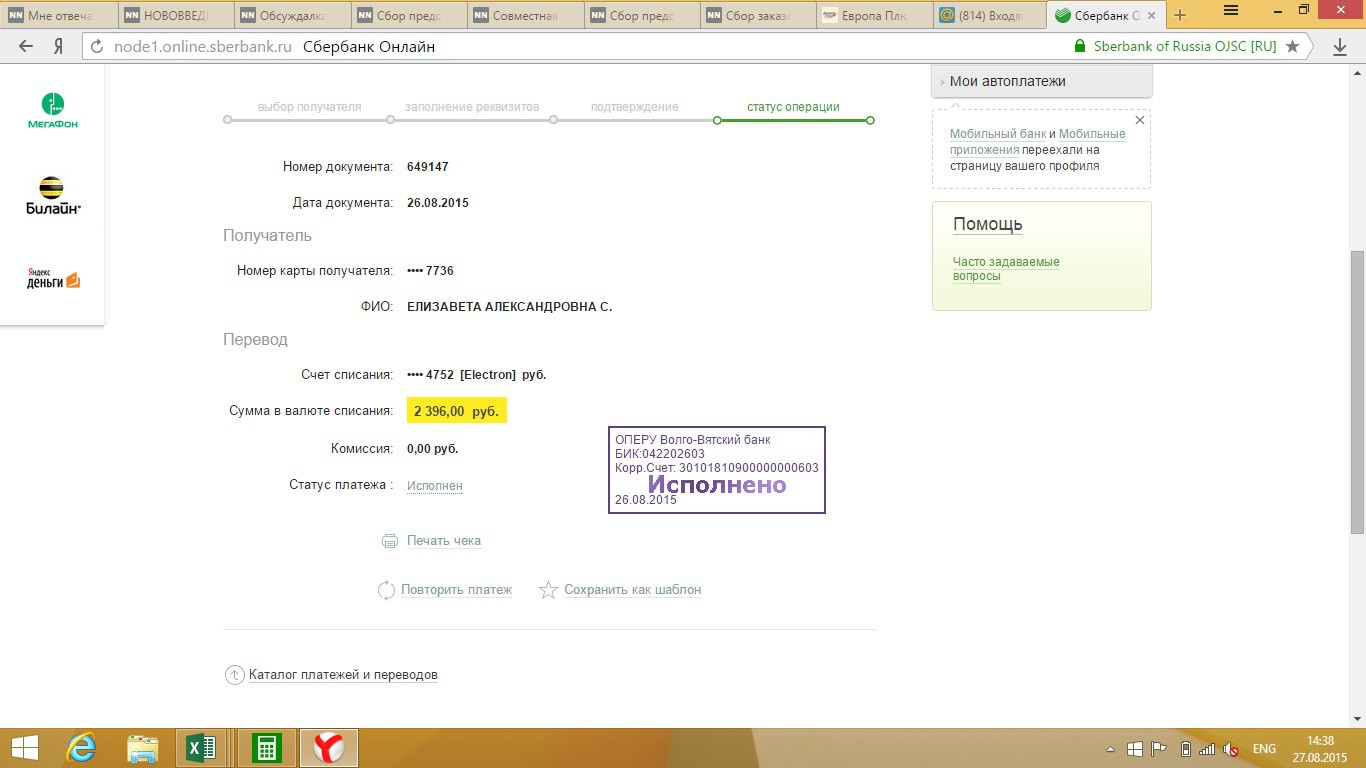The width and height of the screenshot is (1366, 768).
Task: Click the recipient card number '•••• 7736'
Action: (431, 271)
